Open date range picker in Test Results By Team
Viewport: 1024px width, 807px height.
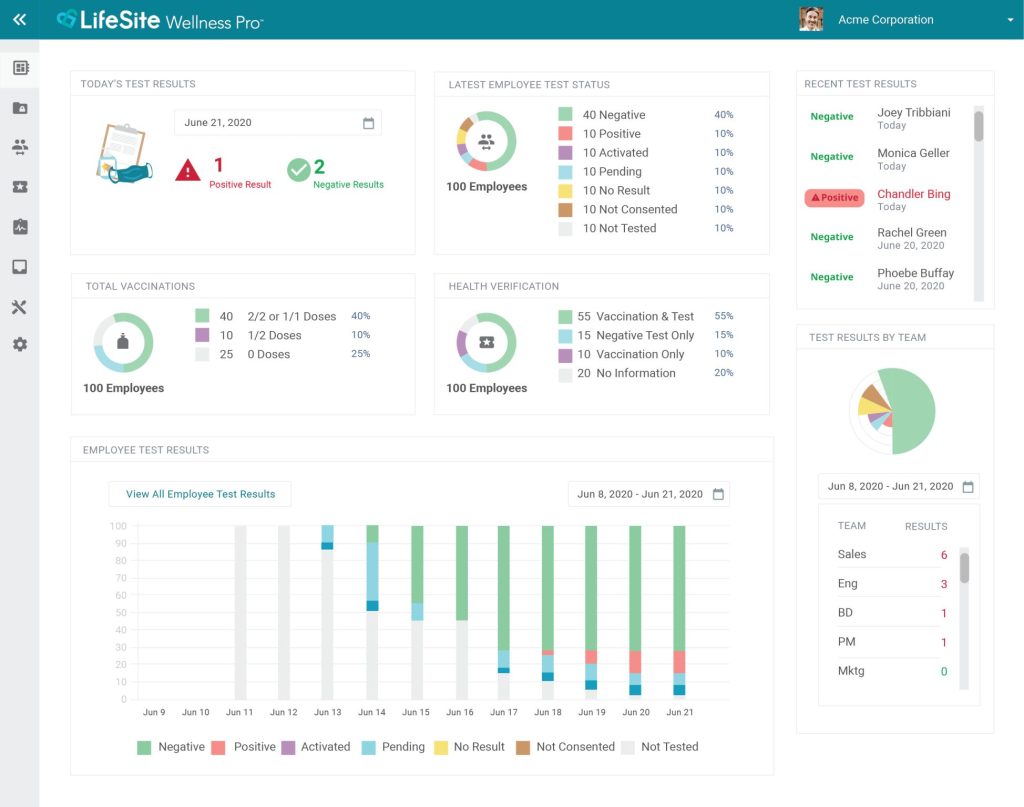click(x=967, y=487)
